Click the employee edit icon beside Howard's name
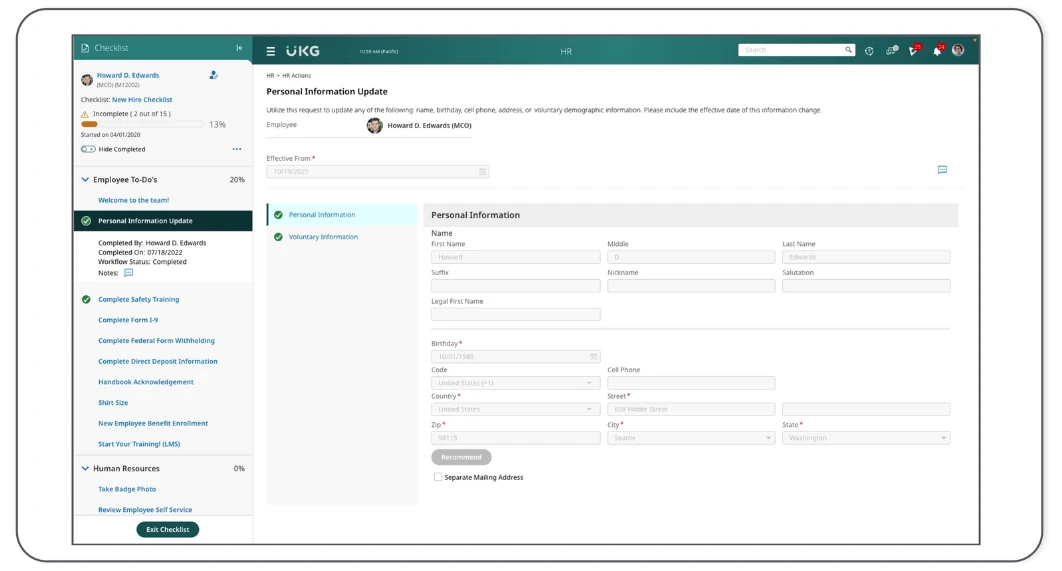This screenshot has height=571, width=1062. [214, 75]
